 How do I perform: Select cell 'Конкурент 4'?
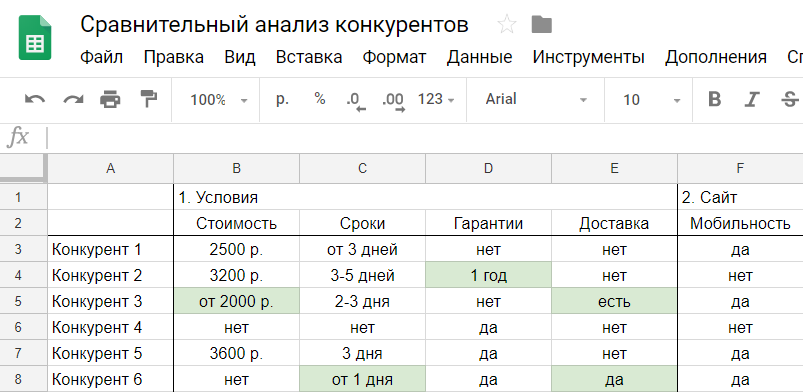[x=111, y=327]
